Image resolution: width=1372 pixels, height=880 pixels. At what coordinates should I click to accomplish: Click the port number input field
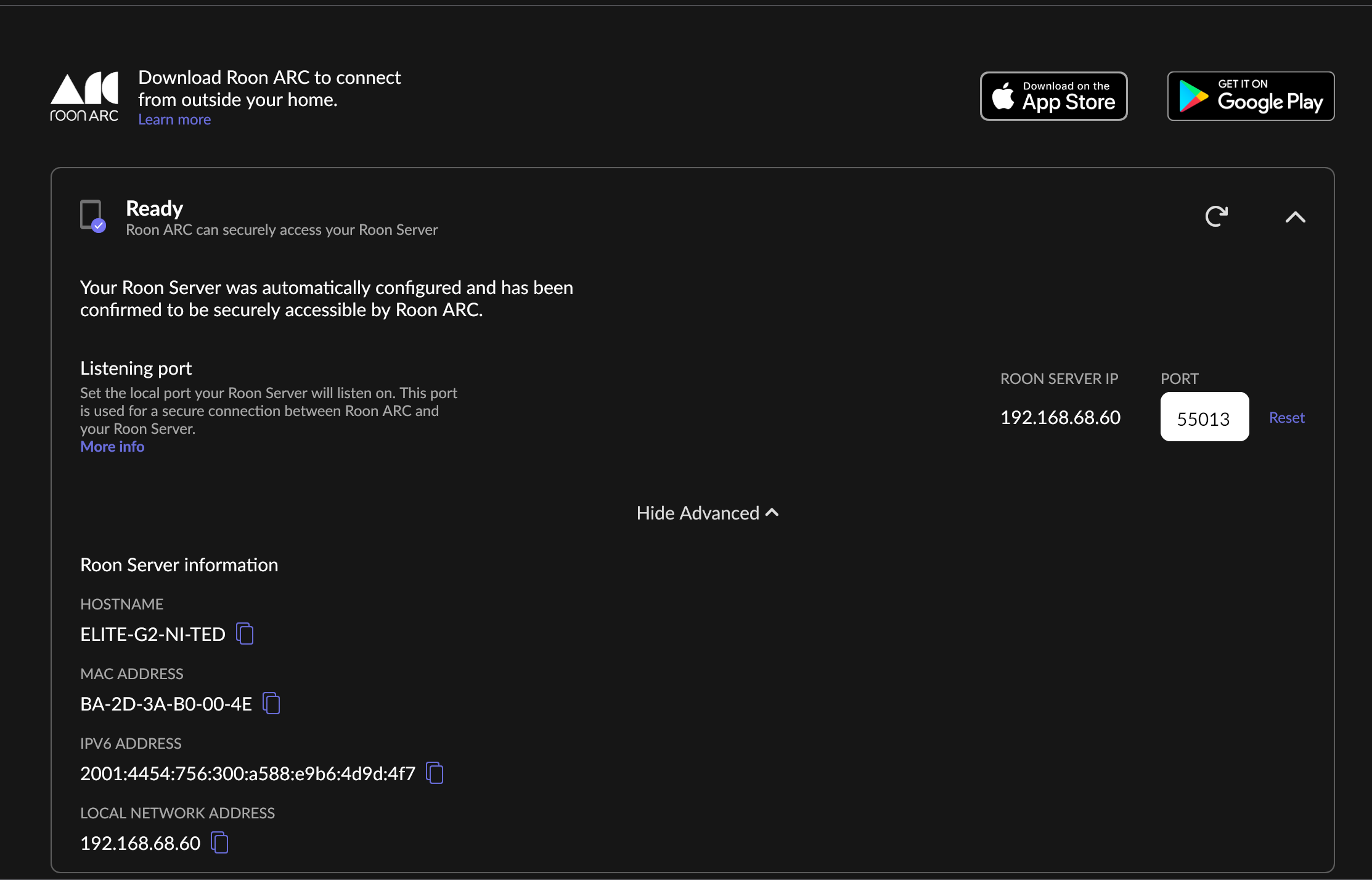pyautogui.click(x=1204, y=417)
